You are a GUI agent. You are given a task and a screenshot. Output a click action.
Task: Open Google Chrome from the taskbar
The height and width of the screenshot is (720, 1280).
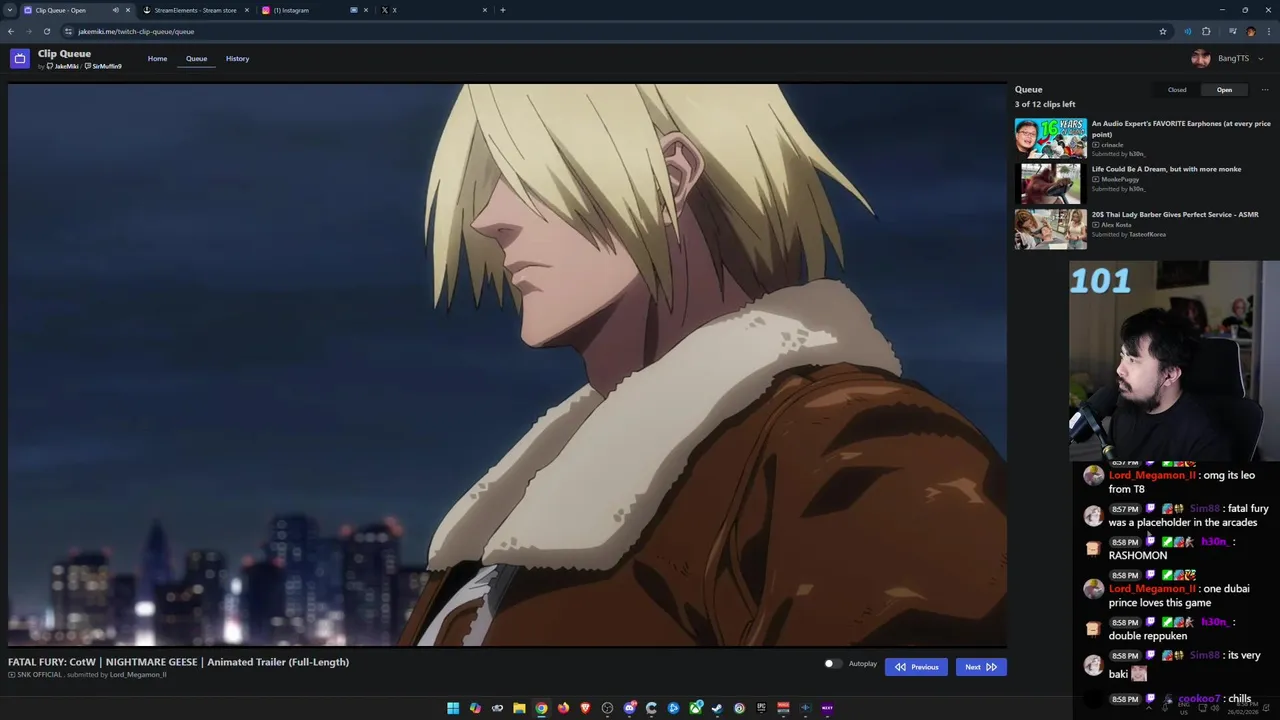(x=541, y=708)
